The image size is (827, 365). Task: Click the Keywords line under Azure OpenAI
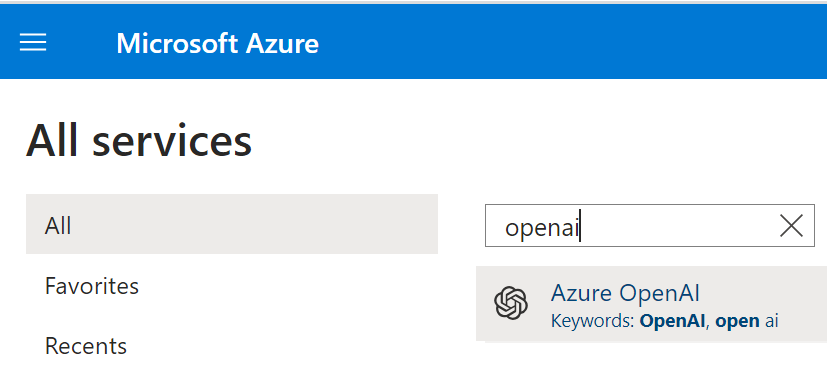coord(665,320)
